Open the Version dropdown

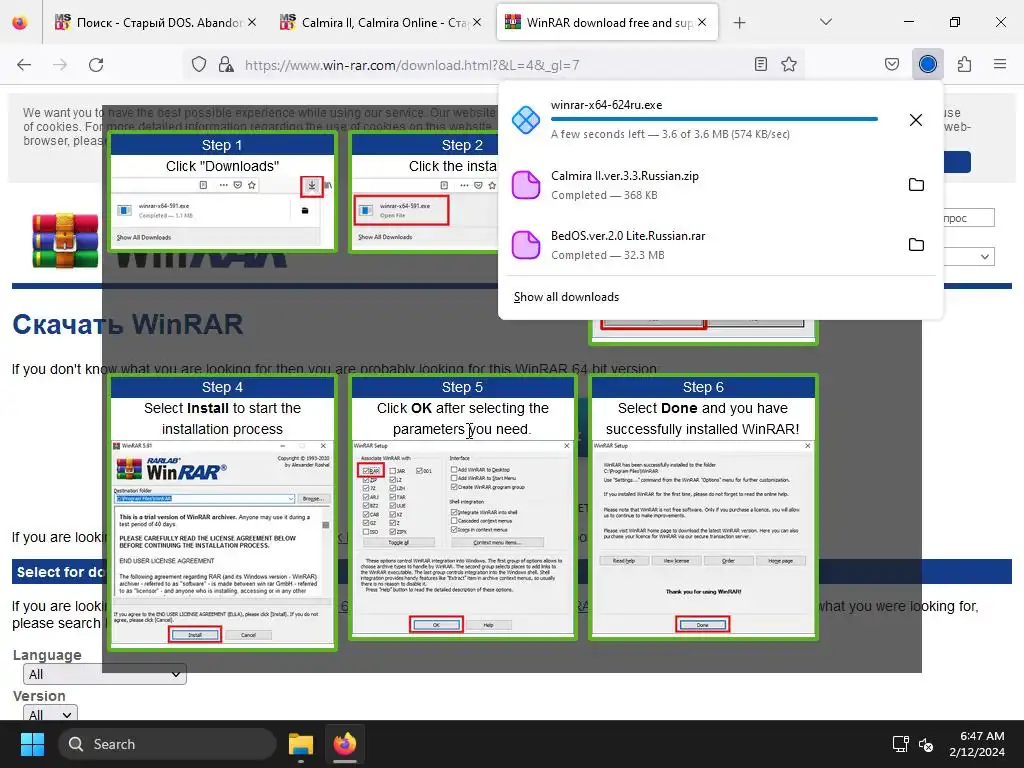50,713
